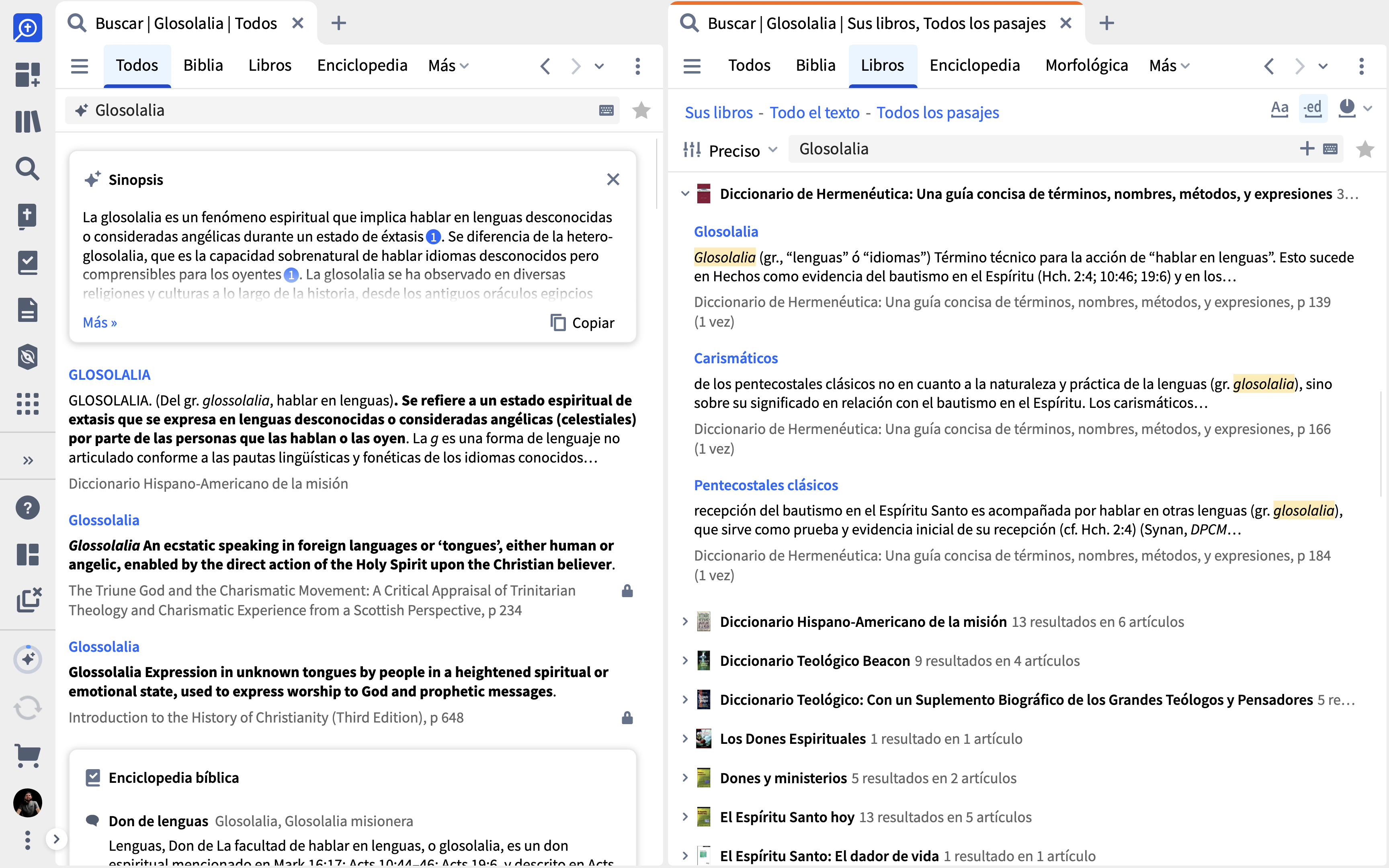
Task: Expand Diccionario Hispano-Americano de la misión
Action: (685, 622)
